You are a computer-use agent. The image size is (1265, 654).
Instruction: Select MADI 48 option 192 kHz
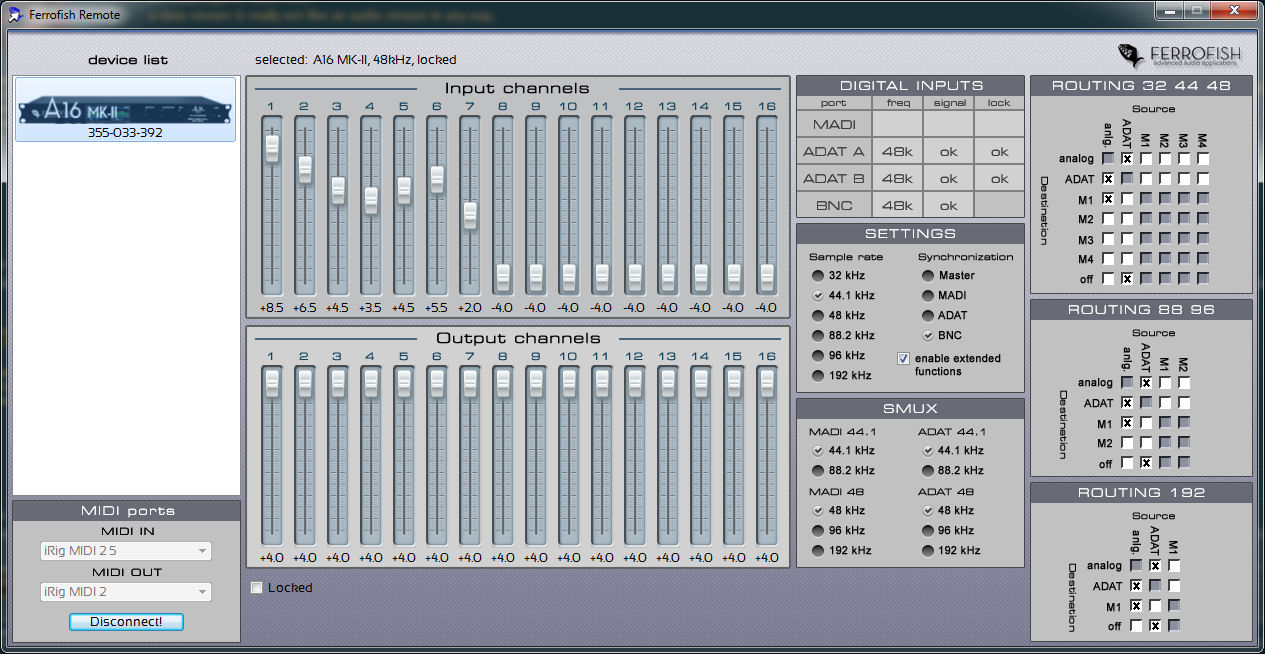818,550
